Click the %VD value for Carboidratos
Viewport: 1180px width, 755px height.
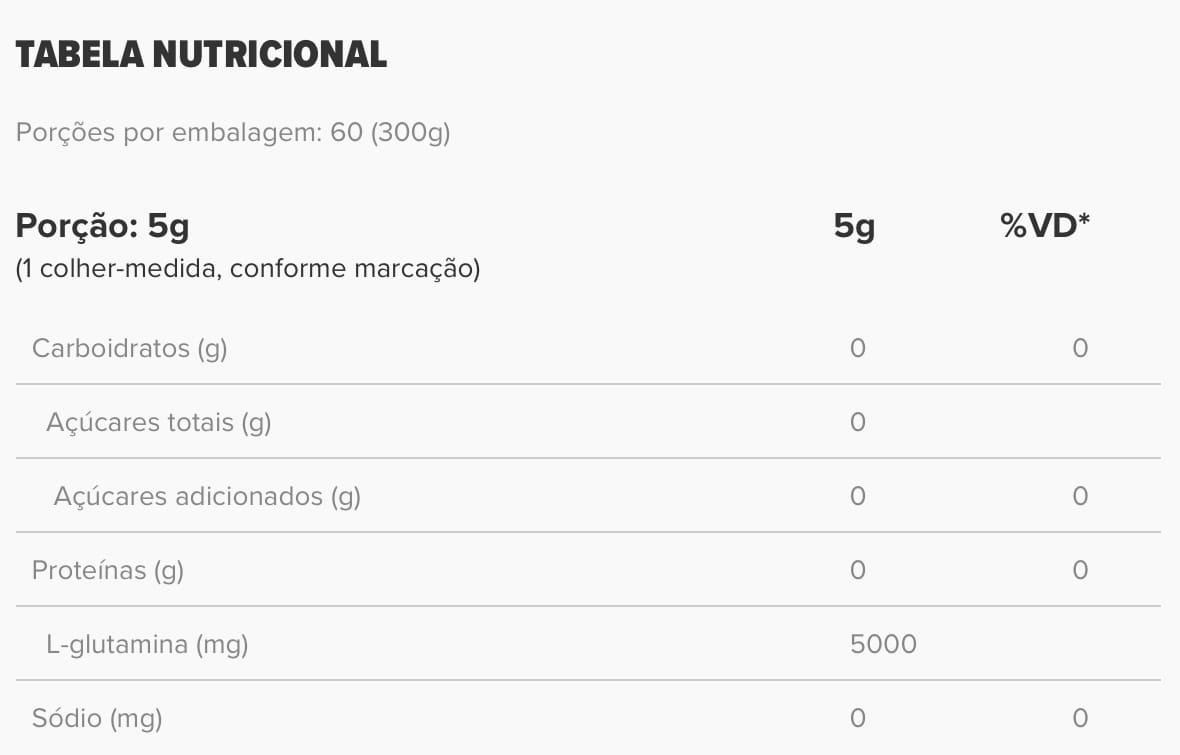click(x=1080, y=348)
